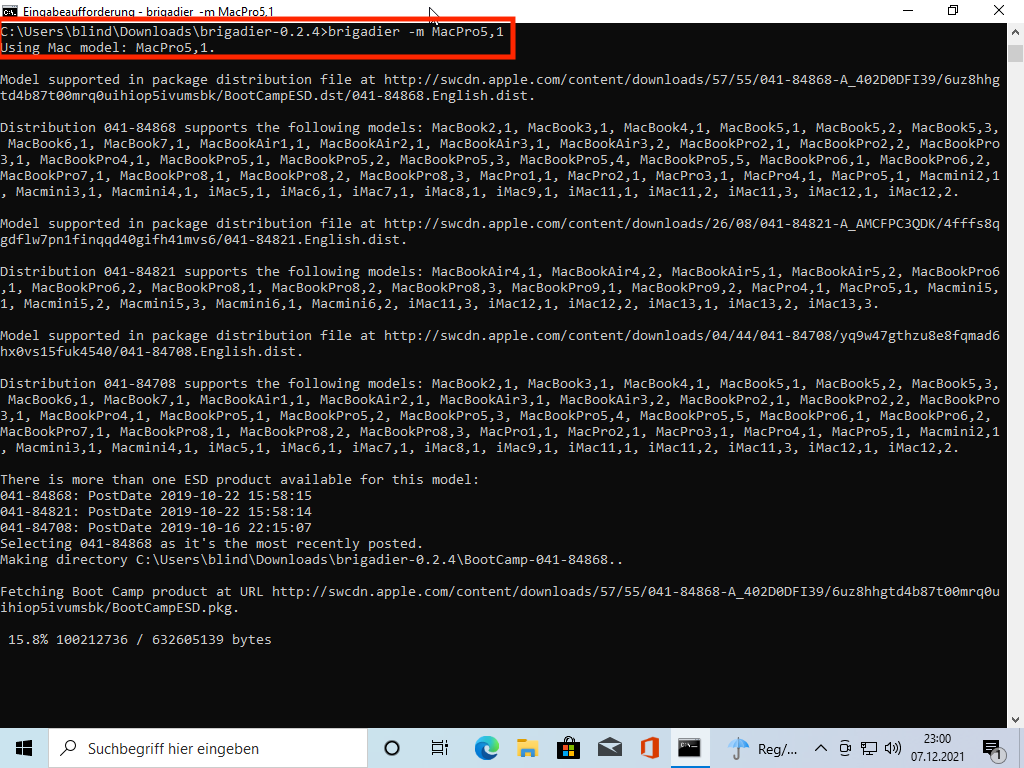The width and height of the screenshot is (1024, 768).
Task: Click 'Distribution 041-84821 supports the following models'
Action: click(212, 272)
